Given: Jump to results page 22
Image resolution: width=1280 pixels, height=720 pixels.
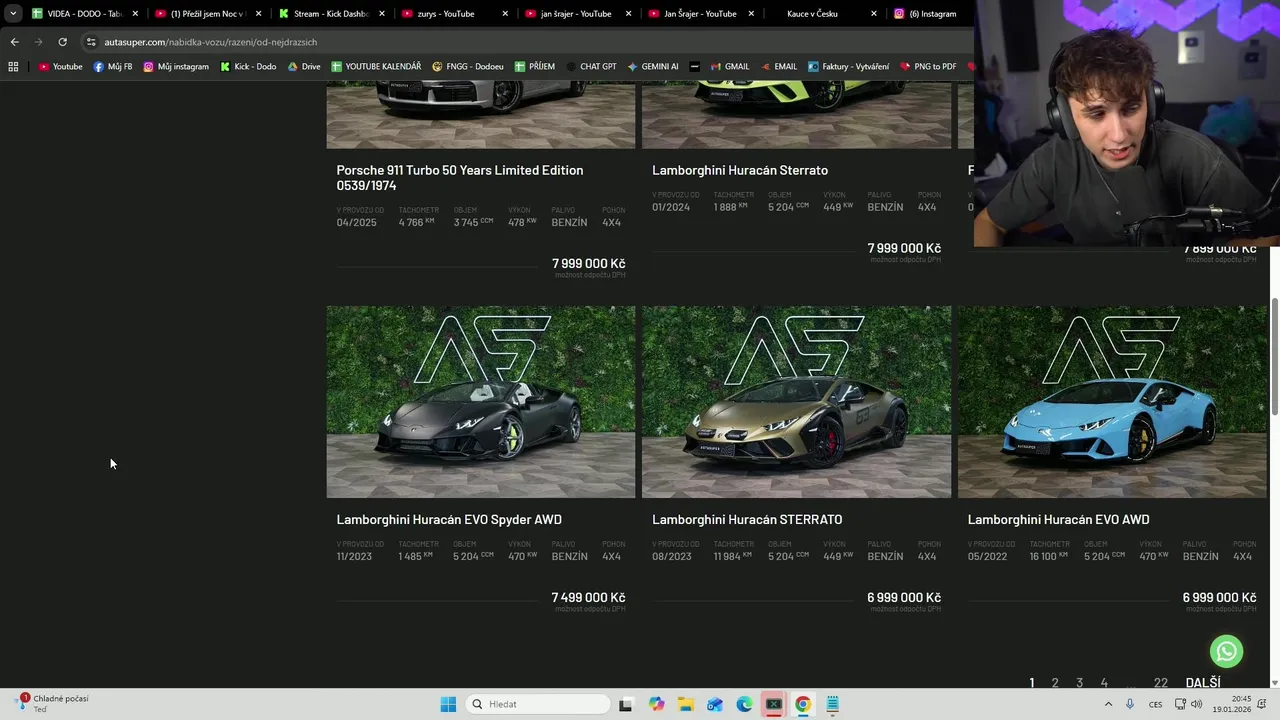Looking at the screenshot, I should click(x=1160, y=682).
